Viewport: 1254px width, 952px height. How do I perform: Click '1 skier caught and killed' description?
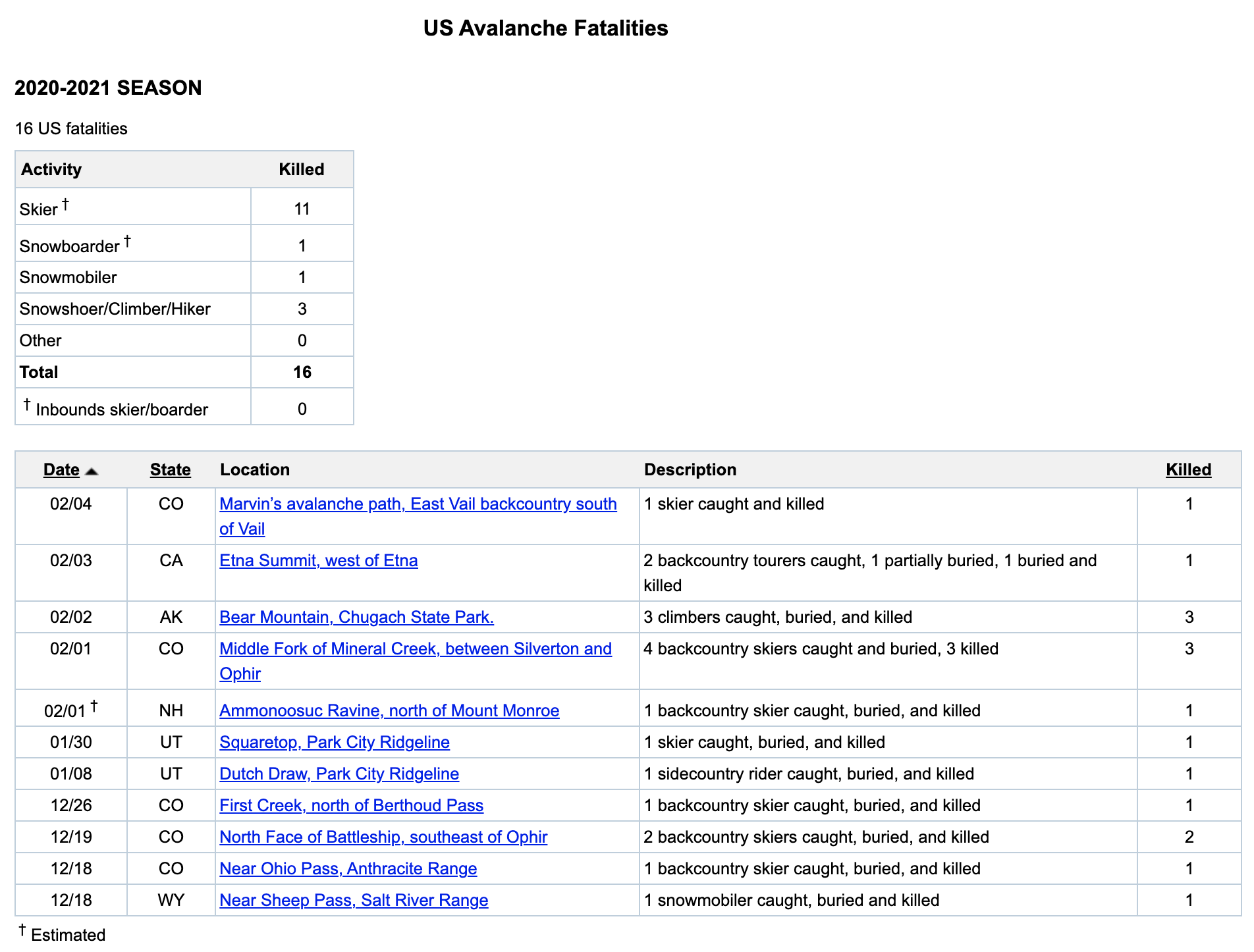click(x=734, y=504)
